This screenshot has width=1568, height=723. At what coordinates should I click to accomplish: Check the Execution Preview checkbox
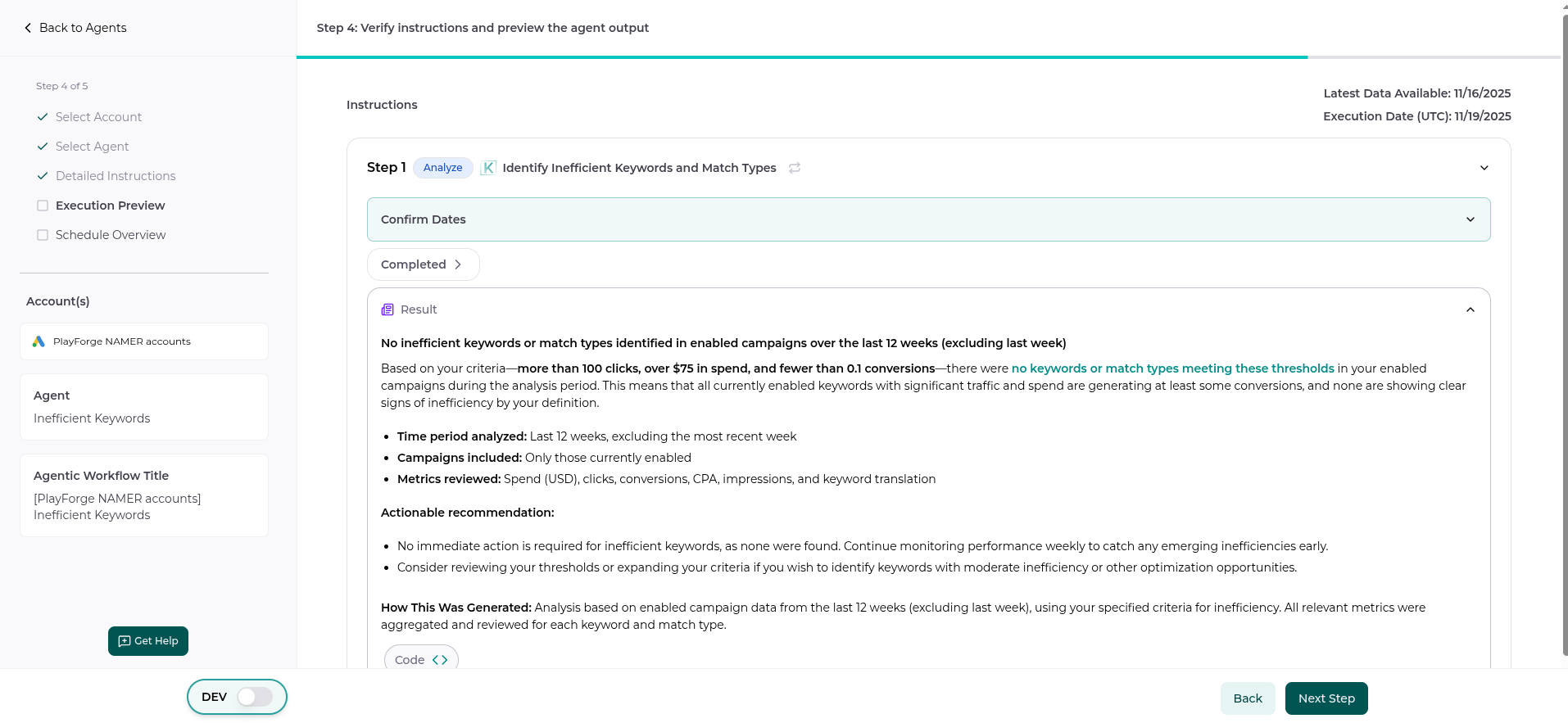tap(43, 206)
